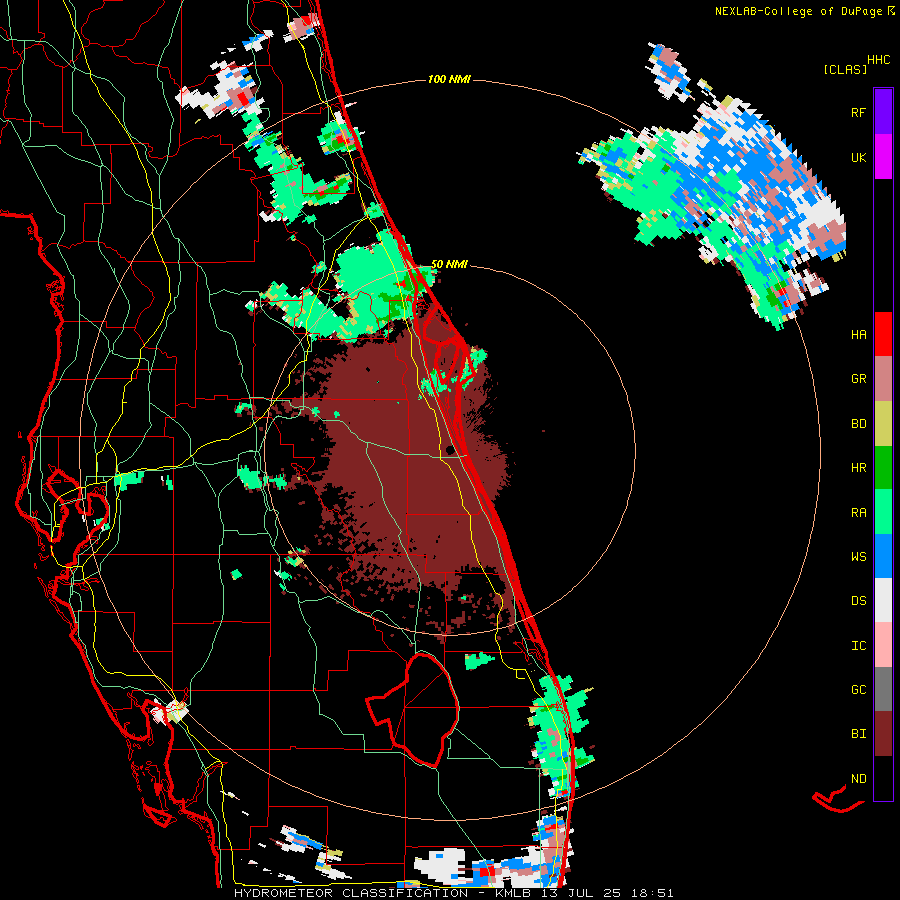Click the dark red BI legend swatch
The height and width of the screenshot is (900, 900).
pos(883,734)
